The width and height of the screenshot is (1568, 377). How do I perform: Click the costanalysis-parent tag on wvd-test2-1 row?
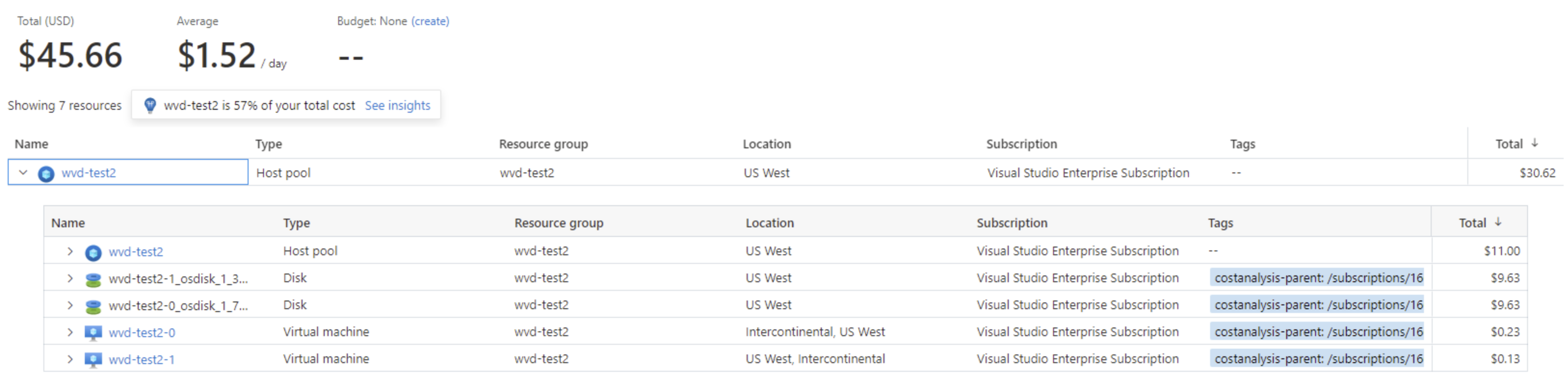pos(1318,359)
